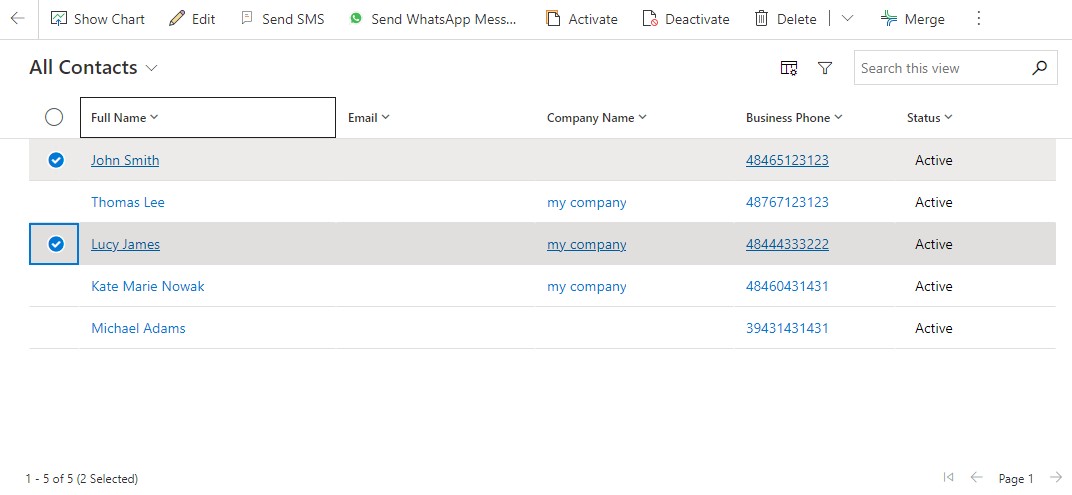Click the Deactivate command
The image size is (1072, 495).
[x=686, y=19]
